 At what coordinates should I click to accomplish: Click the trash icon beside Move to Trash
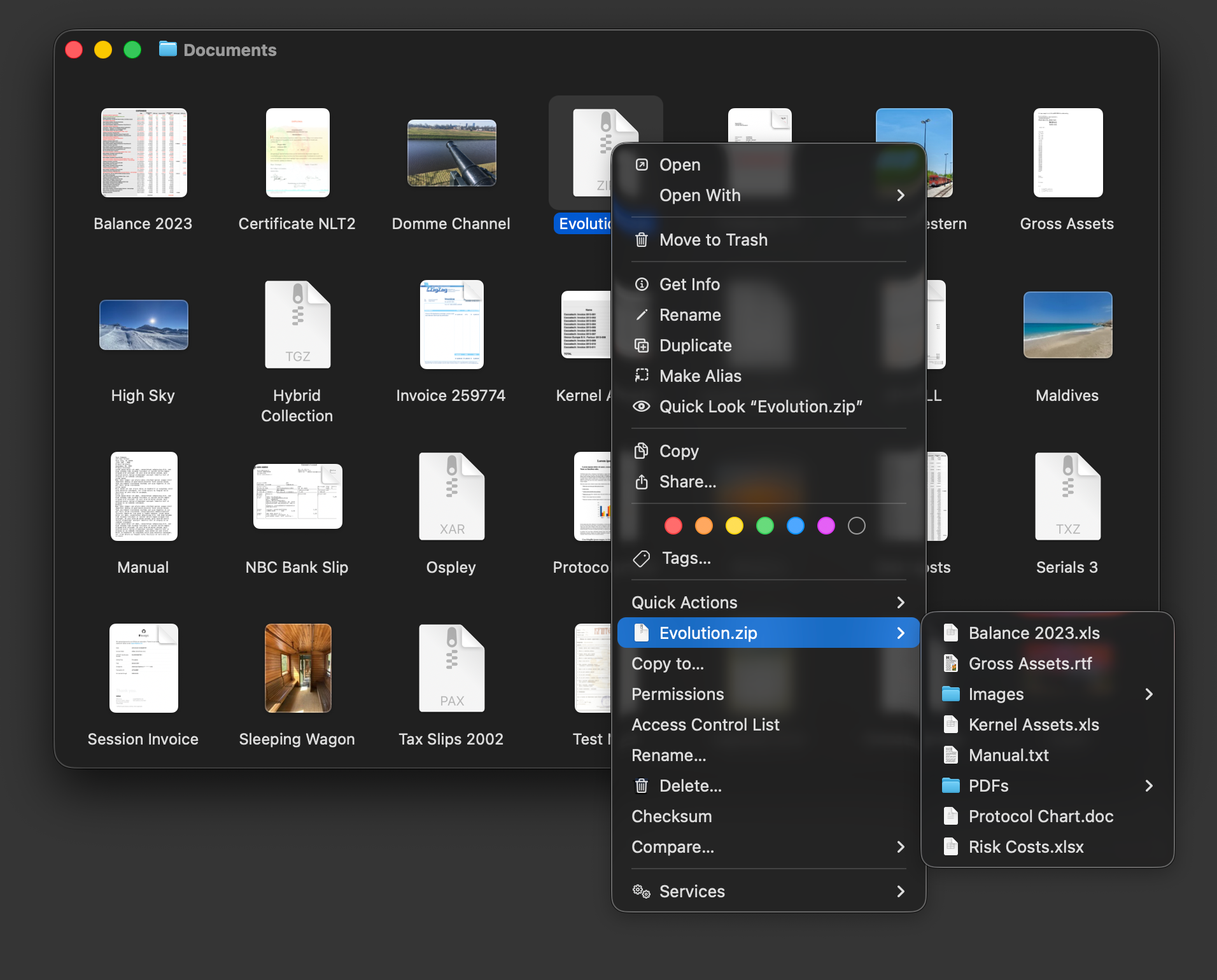[642, 240]
